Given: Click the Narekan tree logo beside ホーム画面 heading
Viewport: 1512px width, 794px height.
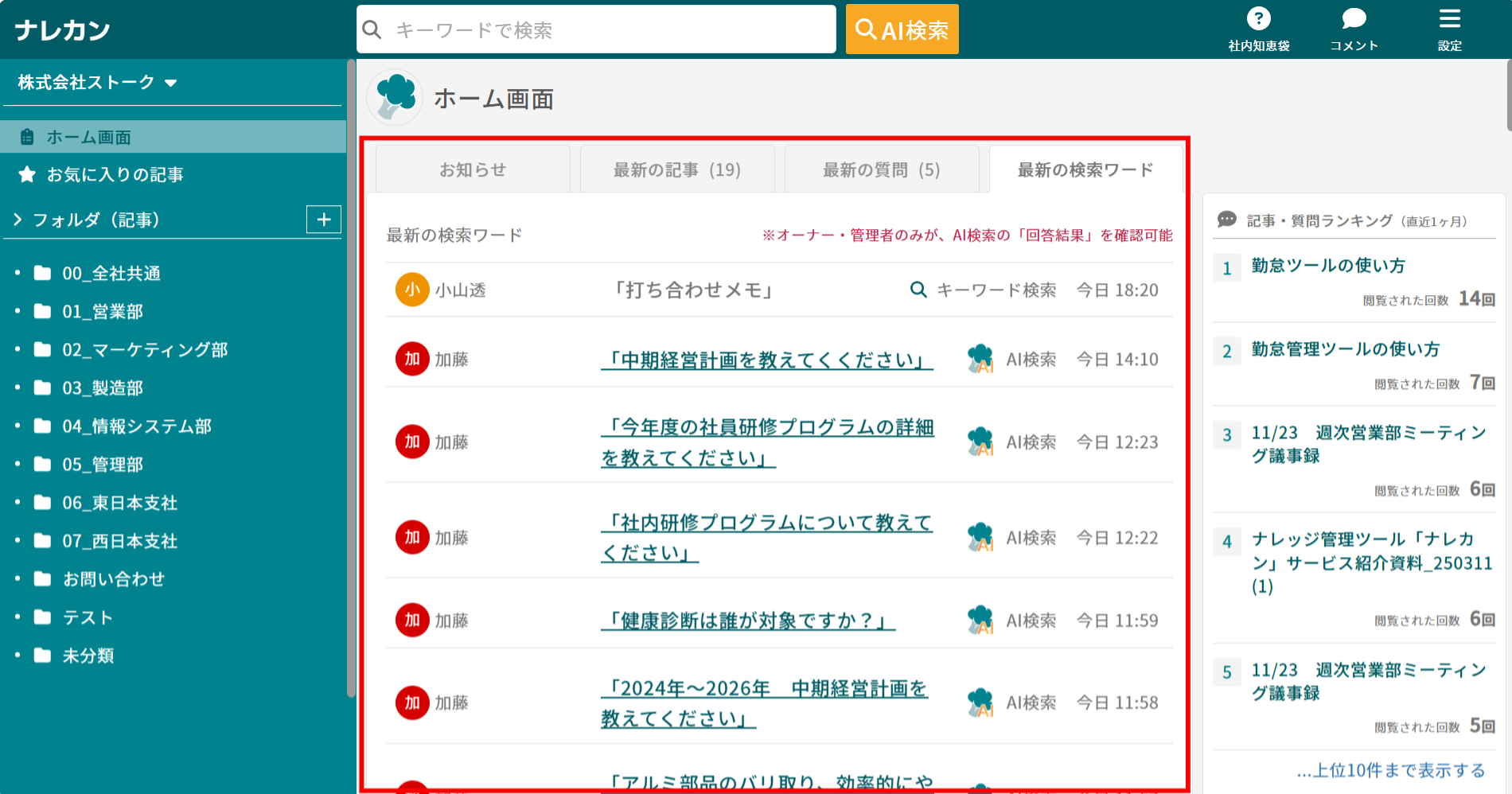Looking at the screenshot, I should pyautogui.click(x=394, y=96).
